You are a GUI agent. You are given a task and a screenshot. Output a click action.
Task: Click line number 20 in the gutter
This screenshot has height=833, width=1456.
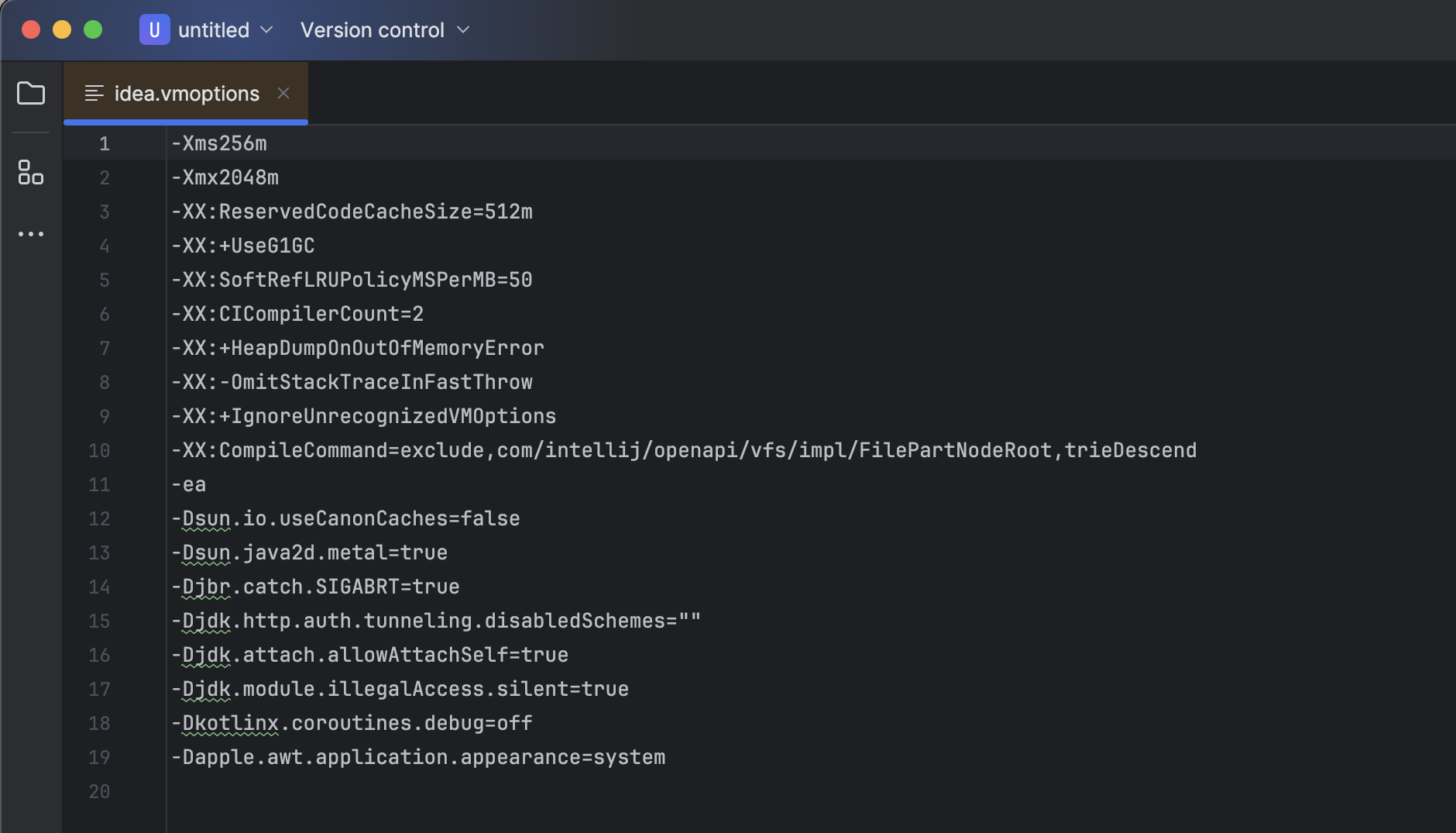(x=99, y=792)
